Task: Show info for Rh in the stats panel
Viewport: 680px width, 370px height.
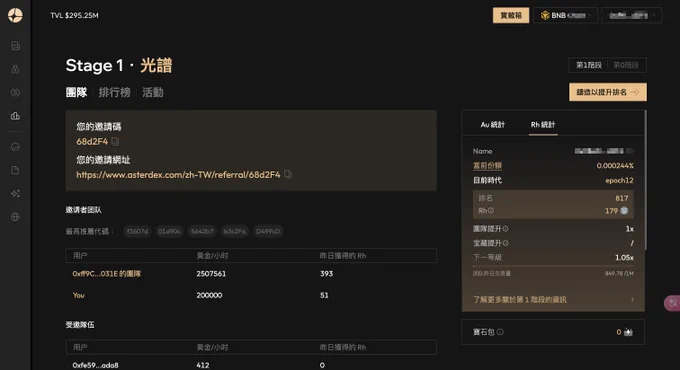Action: tap(491, 211)
